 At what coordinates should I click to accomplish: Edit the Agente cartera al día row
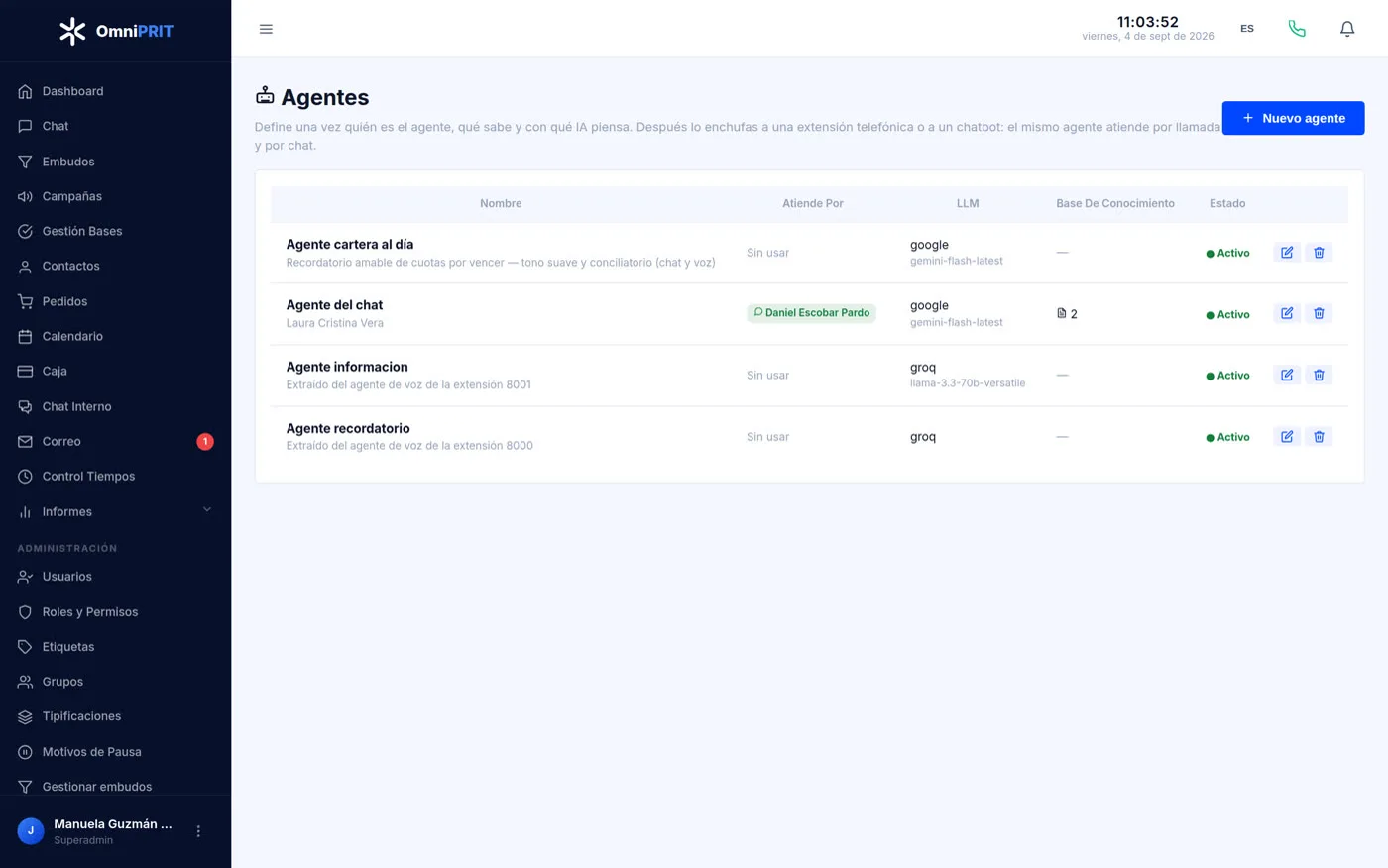(x=1287, y=253)
